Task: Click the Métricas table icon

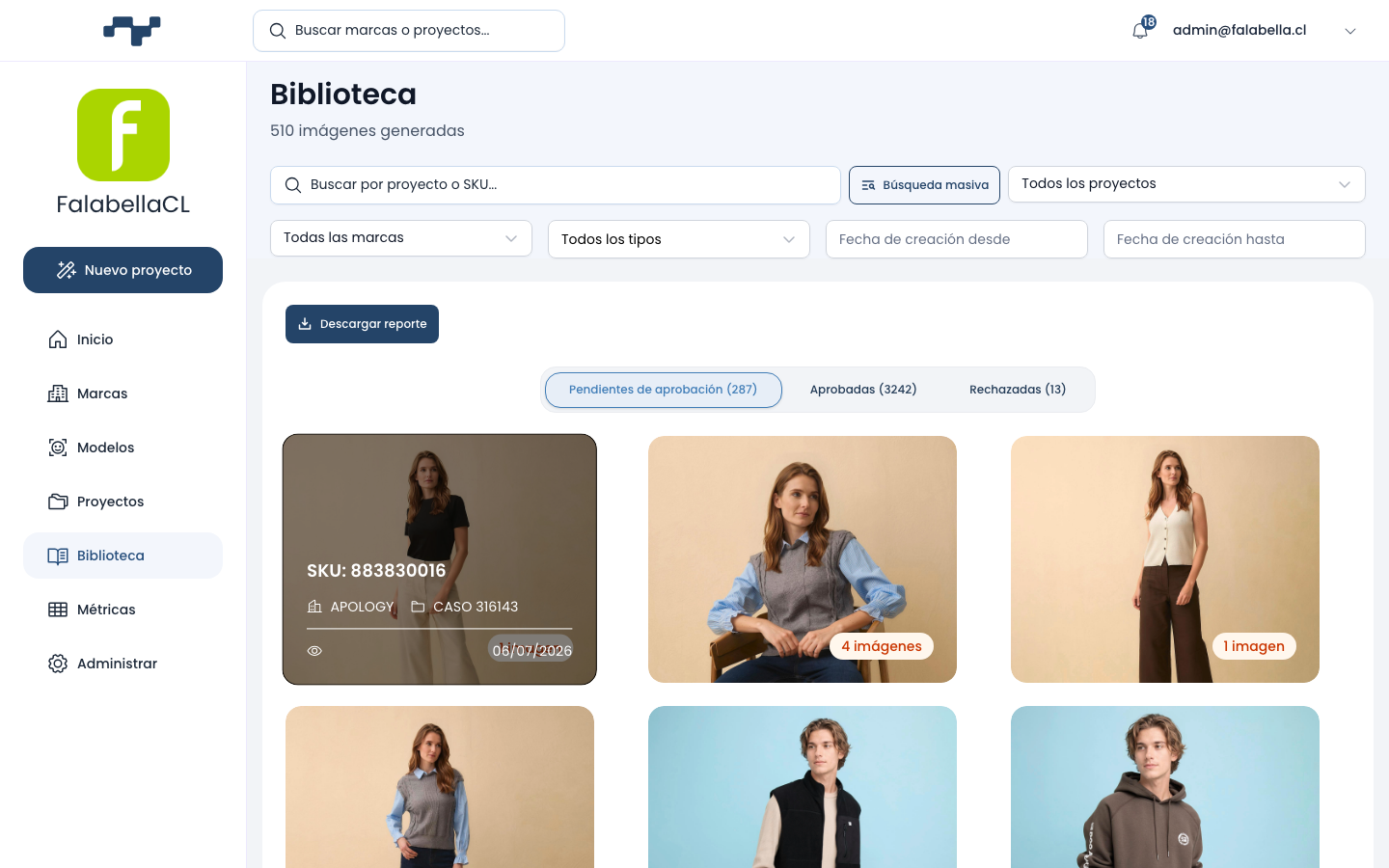Action: [x=58, y=610]
